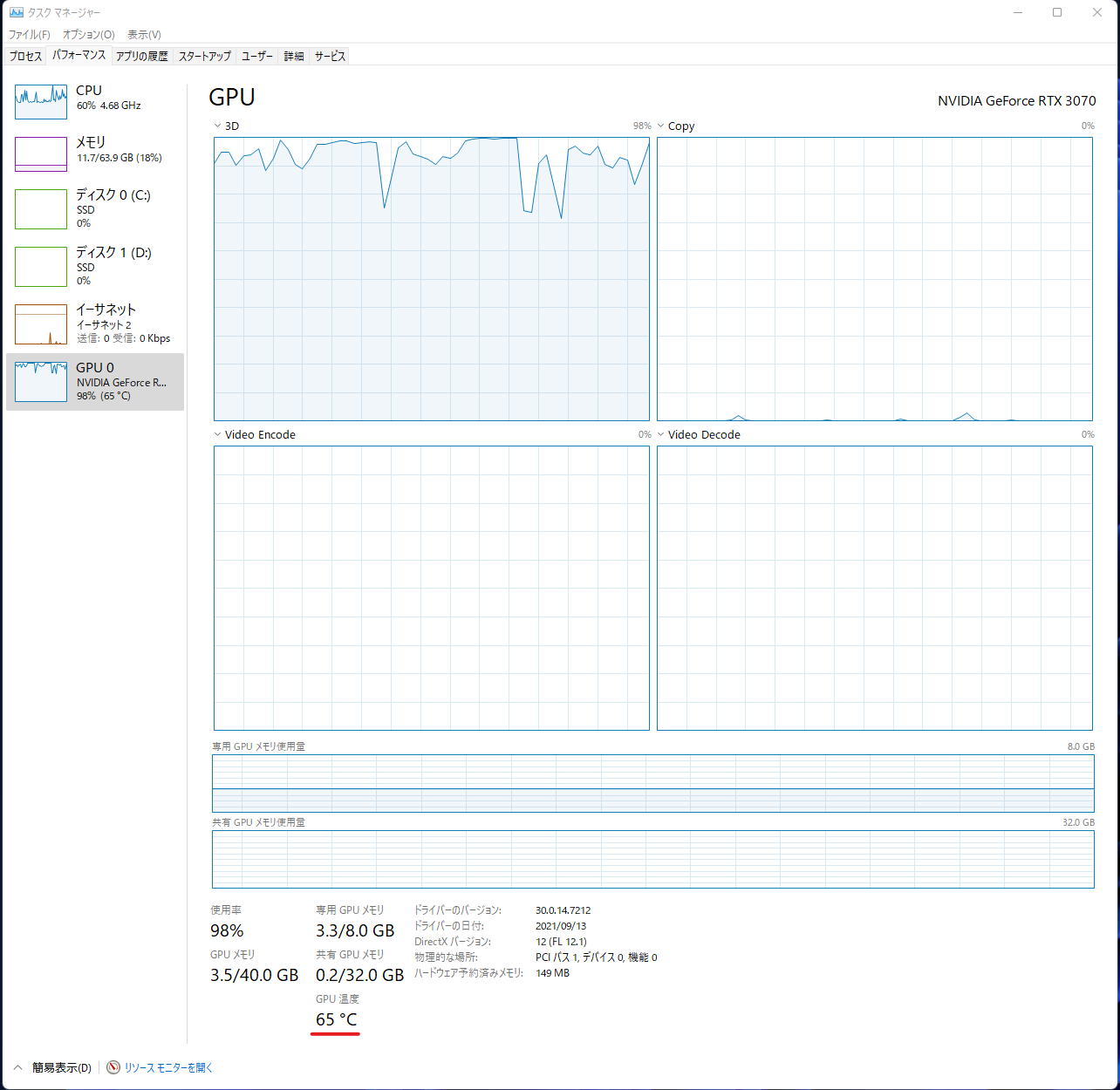The width and height of the screenshot is (1120, 1090).
Task: Click the Video Decode usage graph
Action: [x=875, y=588]
